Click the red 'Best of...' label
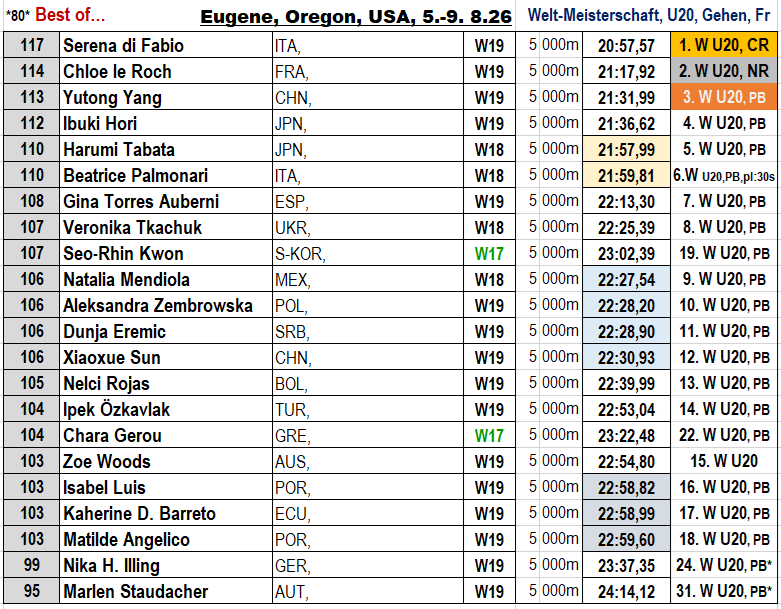The image size is (781, 609). (70, 15)
